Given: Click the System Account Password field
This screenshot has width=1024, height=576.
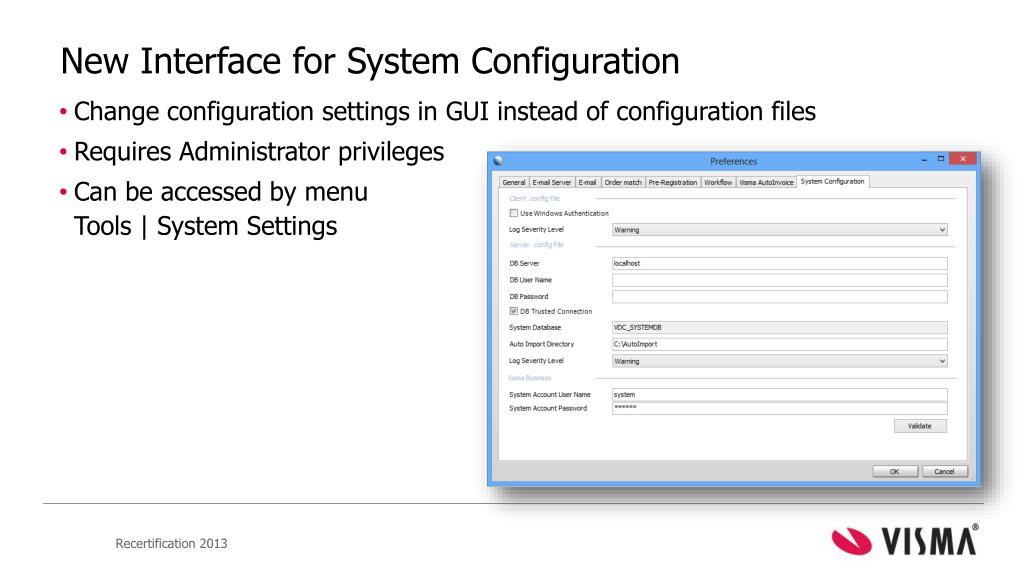Looking at the screenshot, I should coord(779,408).
